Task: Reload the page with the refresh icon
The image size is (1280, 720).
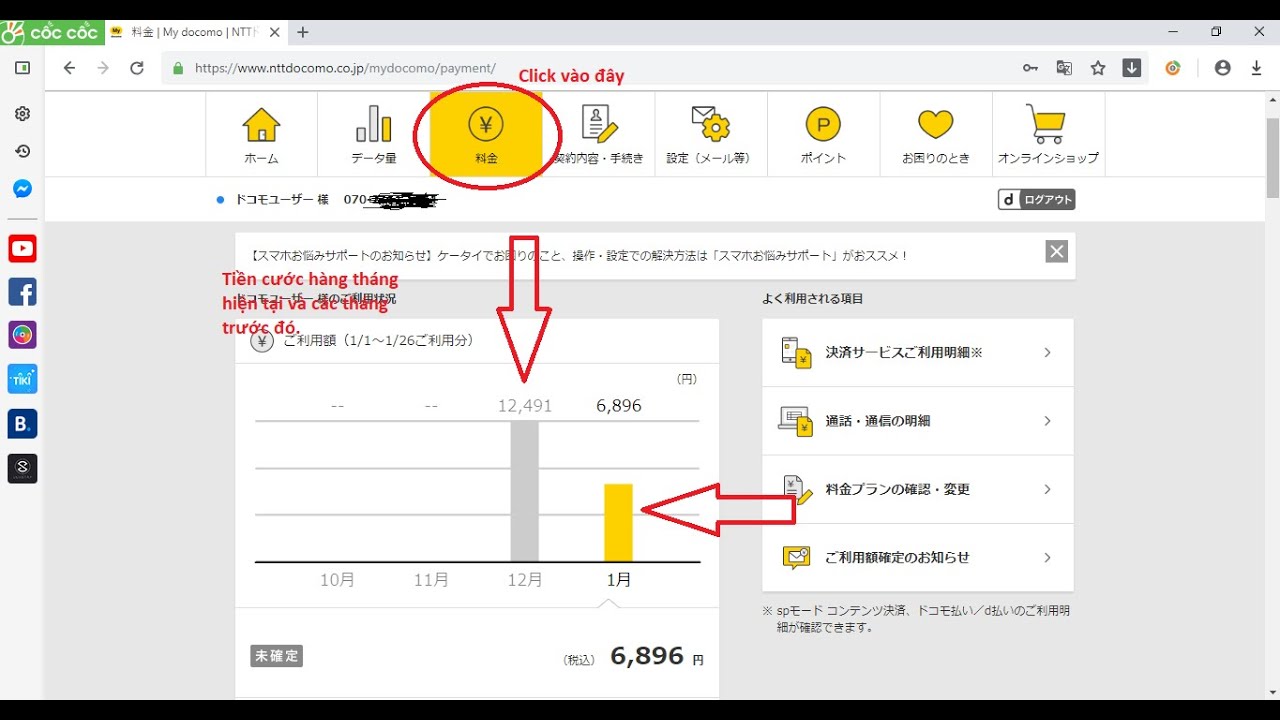Action: tap(137, 68)
